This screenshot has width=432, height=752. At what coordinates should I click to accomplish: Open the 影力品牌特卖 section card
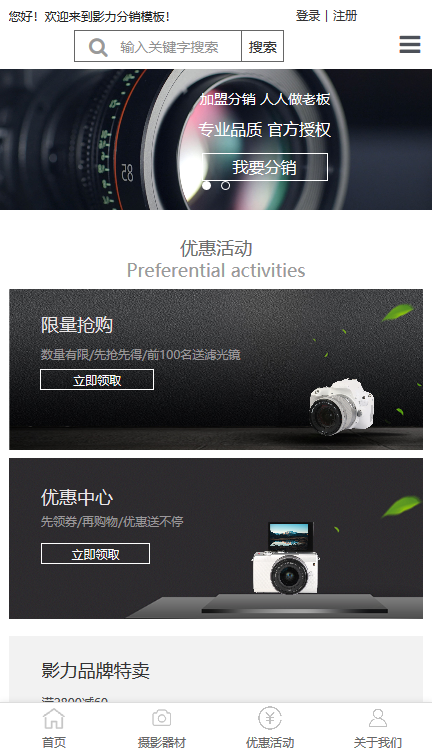pyautogui.click(x=216, y=670)
